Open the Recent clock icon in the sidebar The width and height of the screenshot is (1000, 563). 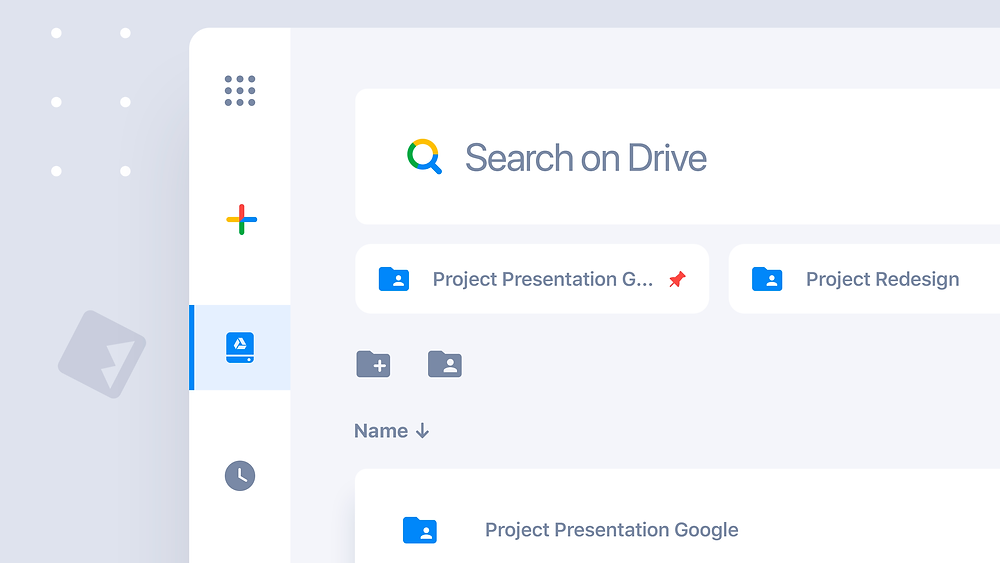[240, 476]
